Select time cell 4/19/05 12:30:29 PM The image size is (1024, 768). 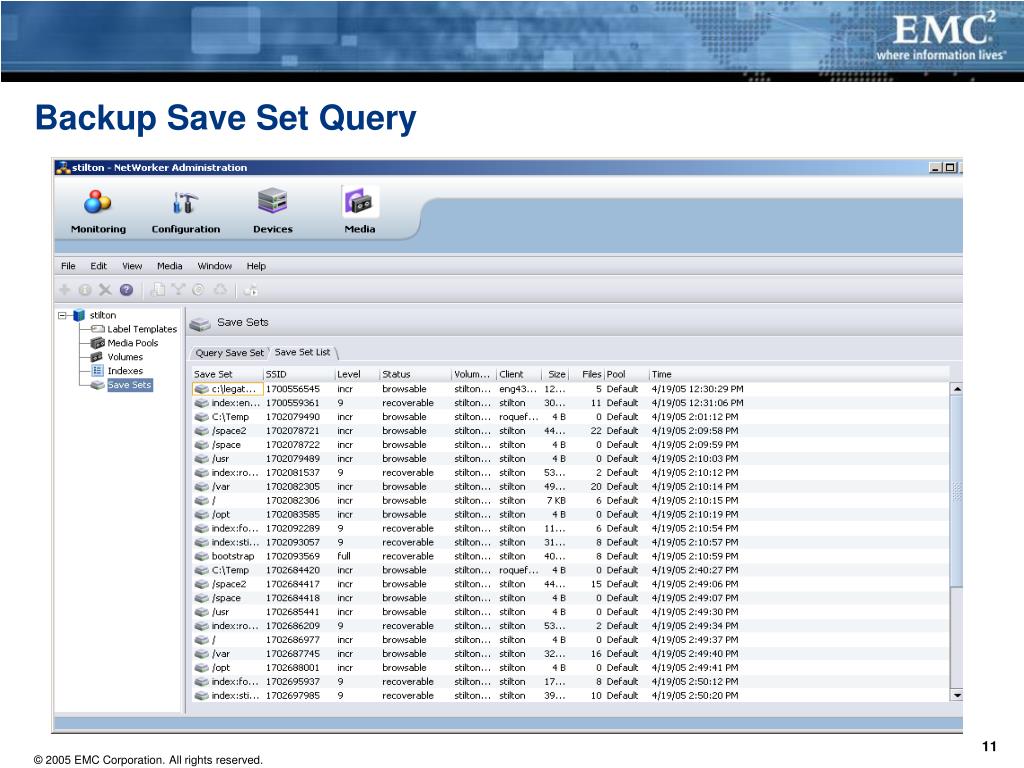(697, 389)
